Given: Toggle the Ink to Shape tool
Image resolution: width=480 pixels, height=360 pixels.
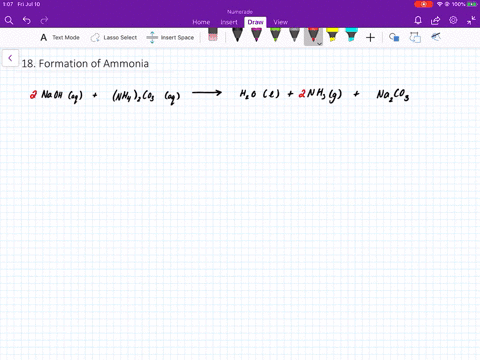Looking at the screenshot, I should 415,37.
